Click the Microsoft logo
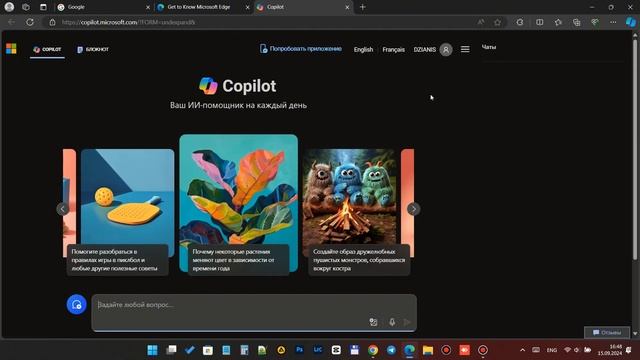The image size is (640, 360). [11, 49]
